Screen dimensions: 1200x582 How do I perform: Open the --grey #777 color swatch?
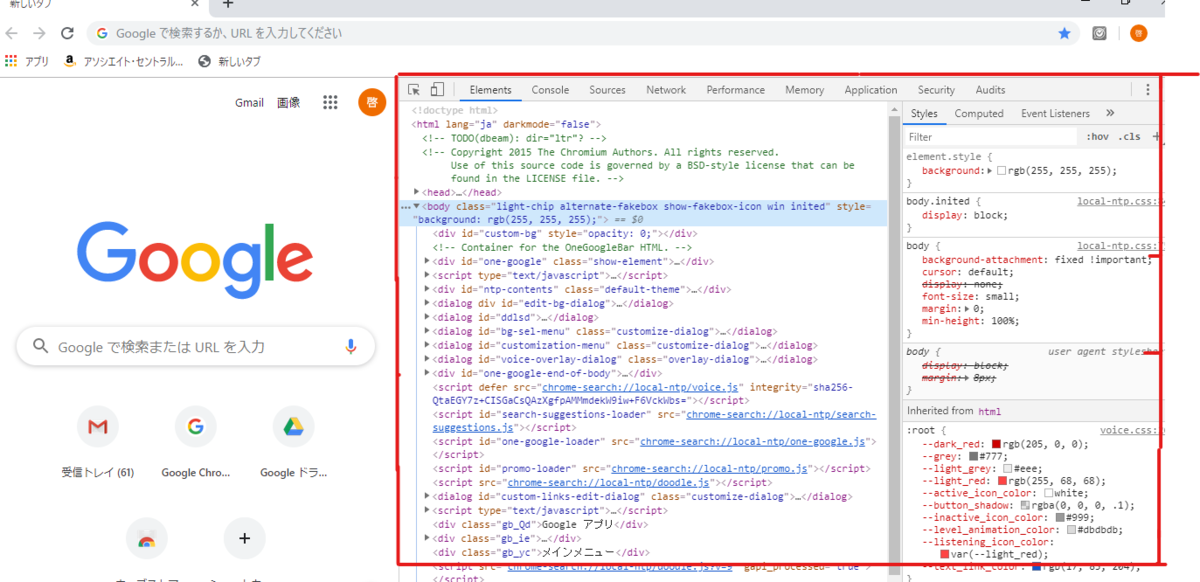pos(975,456)
